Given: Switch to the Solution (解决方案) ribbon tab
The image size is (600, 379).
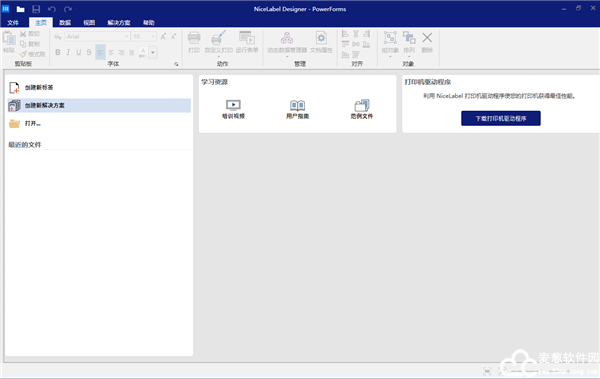Looking at the screenshot, I should pyautogui.click(x=119, y=23).
